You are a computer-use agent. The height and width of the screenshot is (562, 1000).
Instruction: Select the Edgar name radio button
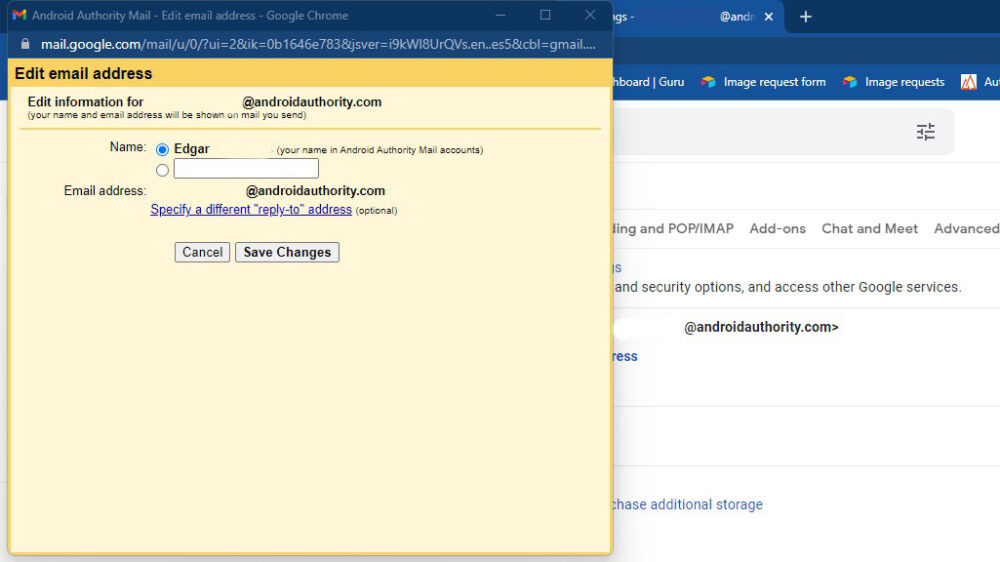163,150
